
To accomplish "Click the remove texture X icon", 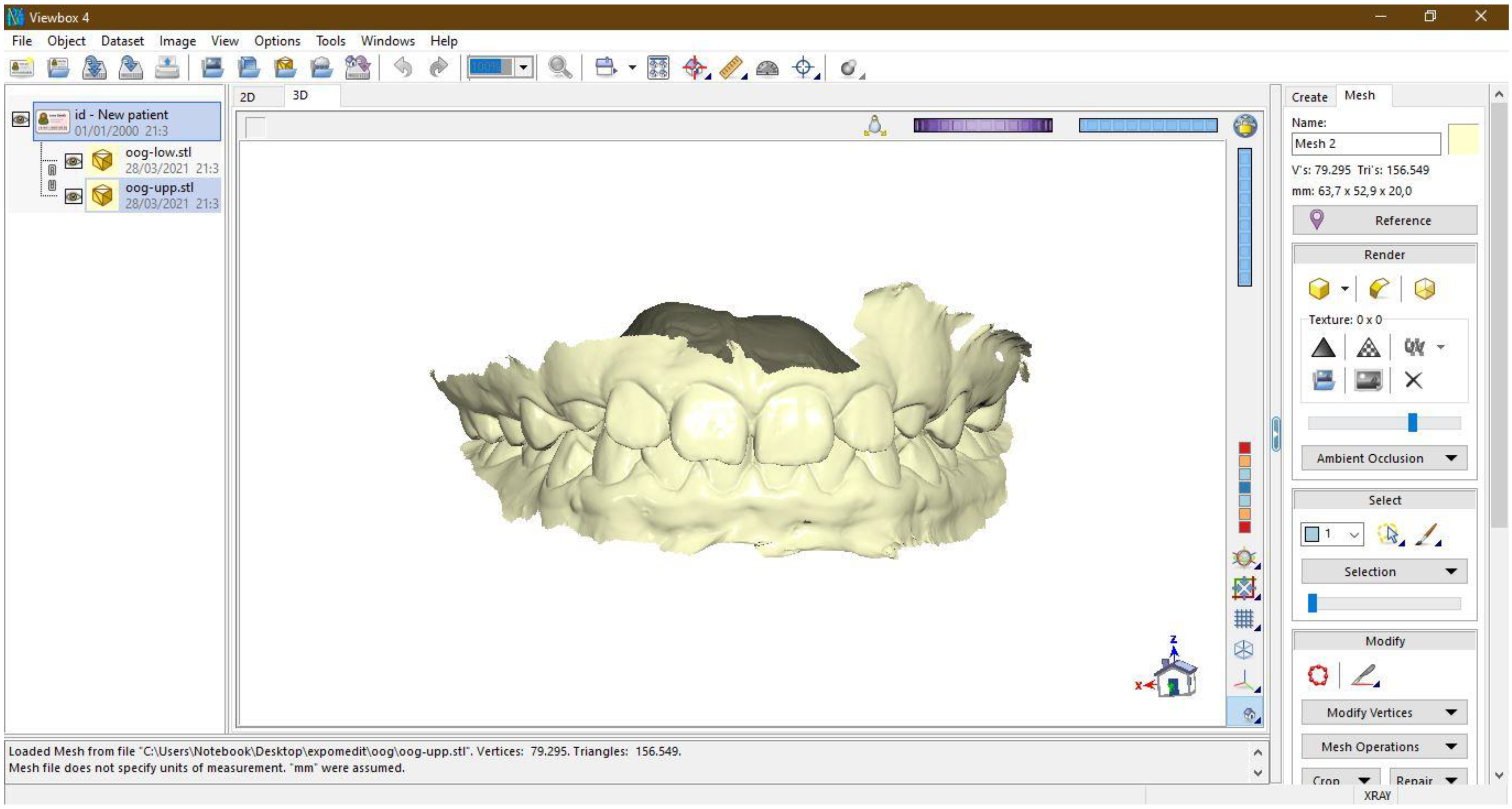I will tap(1413, 381).
